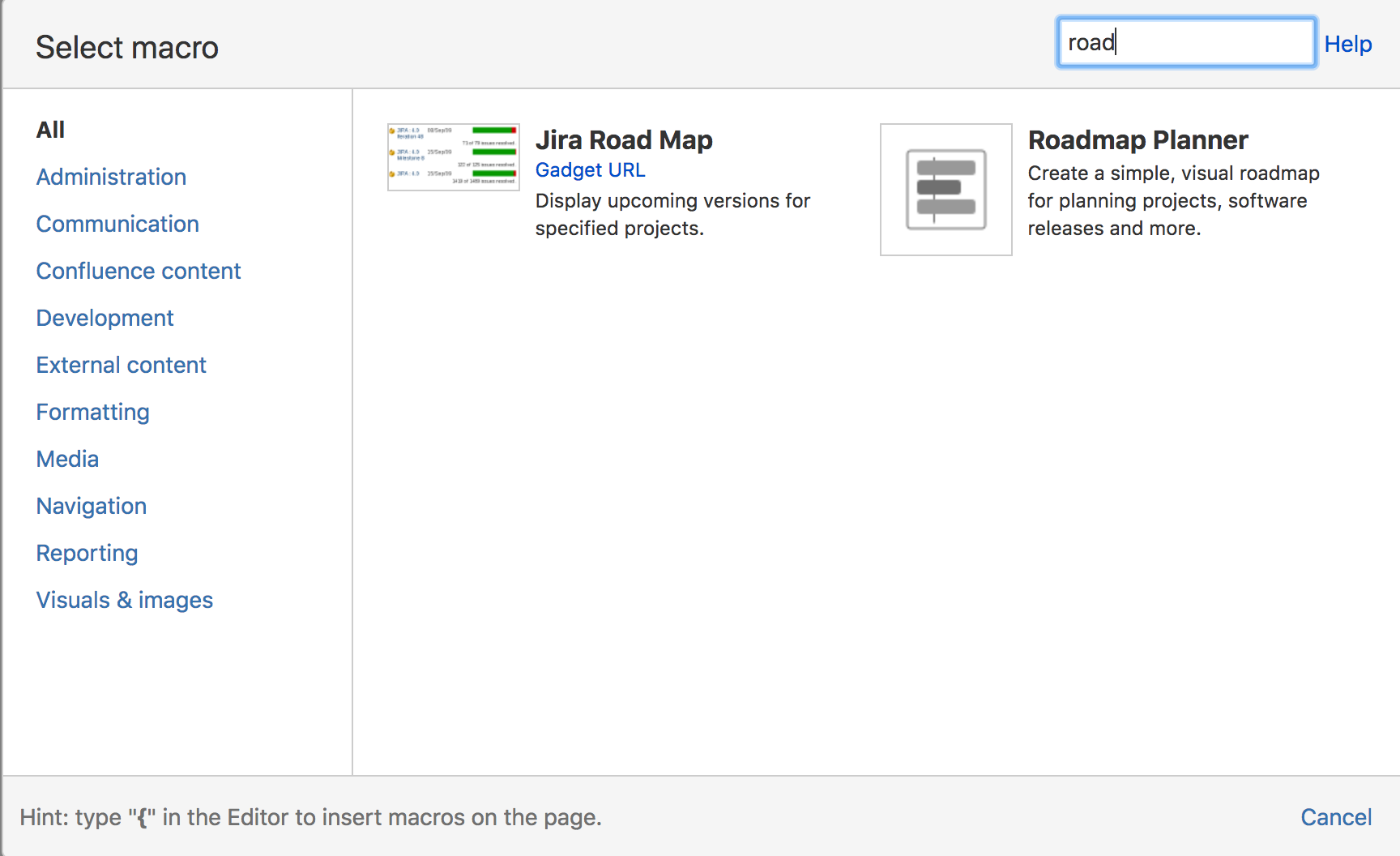Open the Formatting macro category
The height and width of the screenshot is (856, 1400).
[92, 412]
